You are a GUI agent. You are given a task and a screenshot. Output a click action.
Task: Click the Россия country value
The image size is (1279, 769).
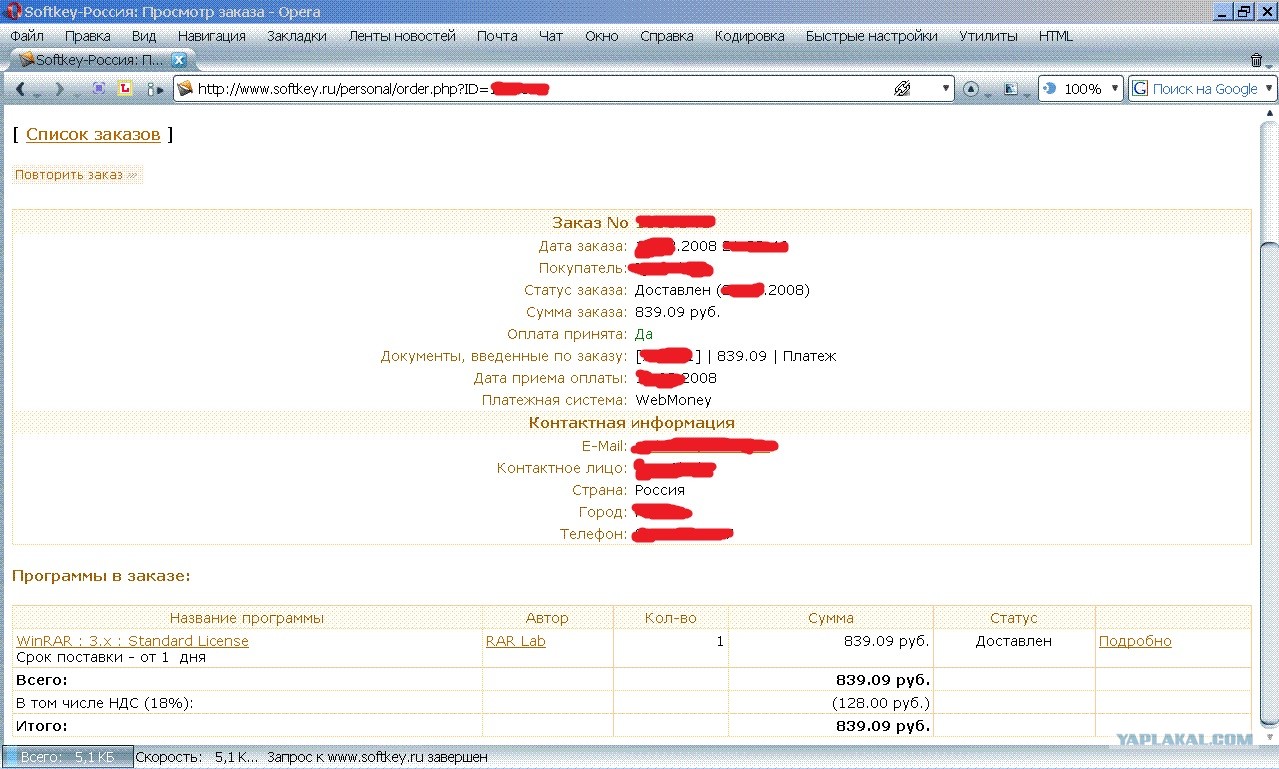point(660,490)
